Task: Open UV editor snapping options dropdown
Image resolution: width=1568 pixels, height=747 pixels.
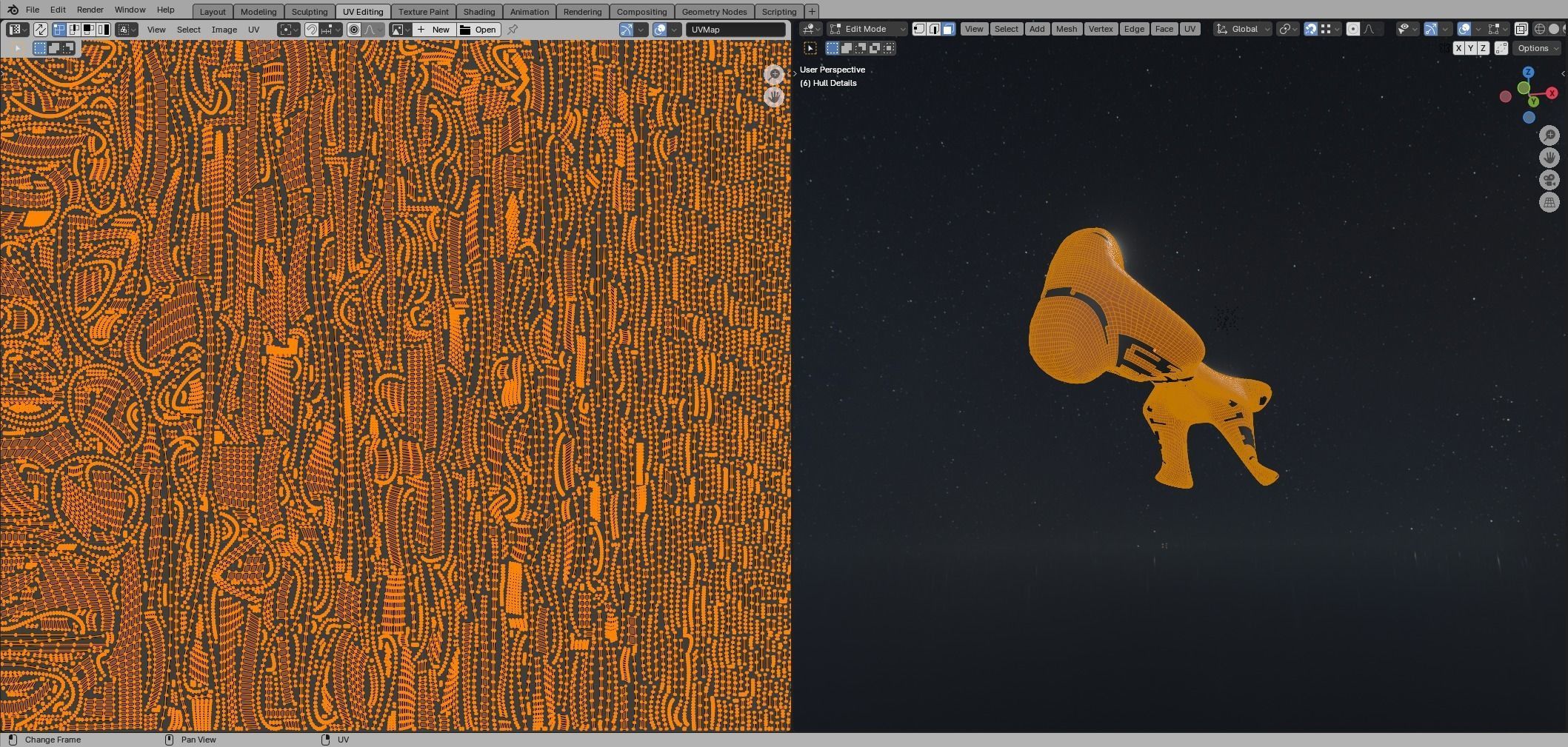Action: (330, 30)
